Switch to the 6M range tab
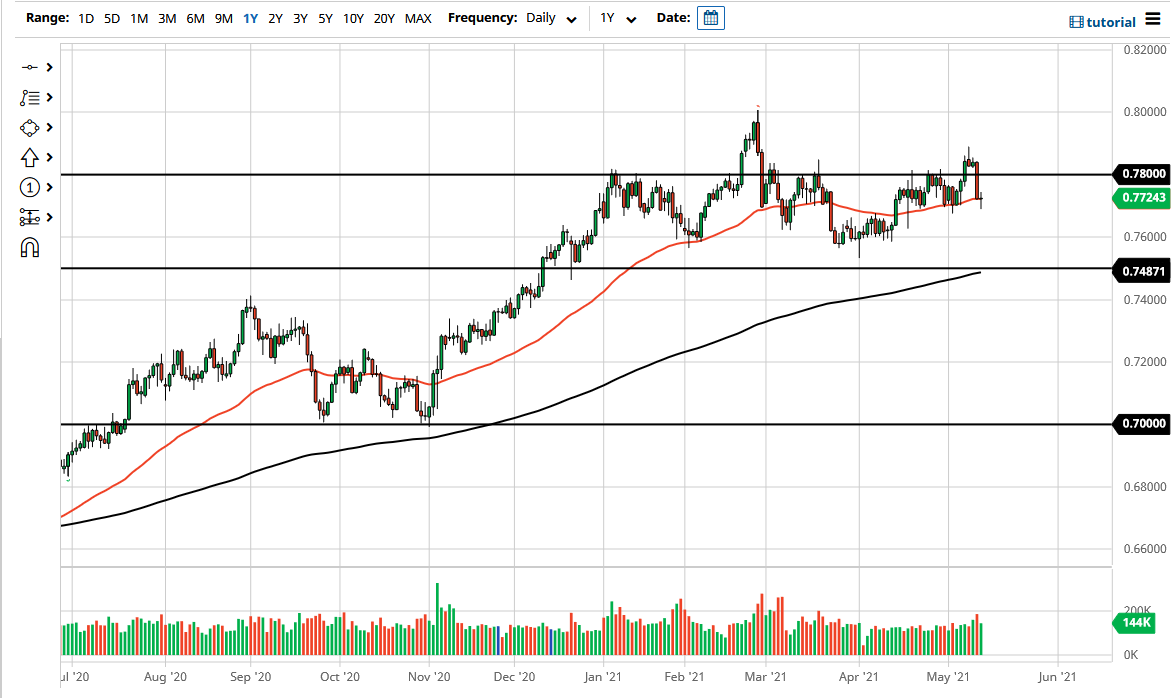The width and height of the screenshot is (1176, 698). [x=193, y=17]
